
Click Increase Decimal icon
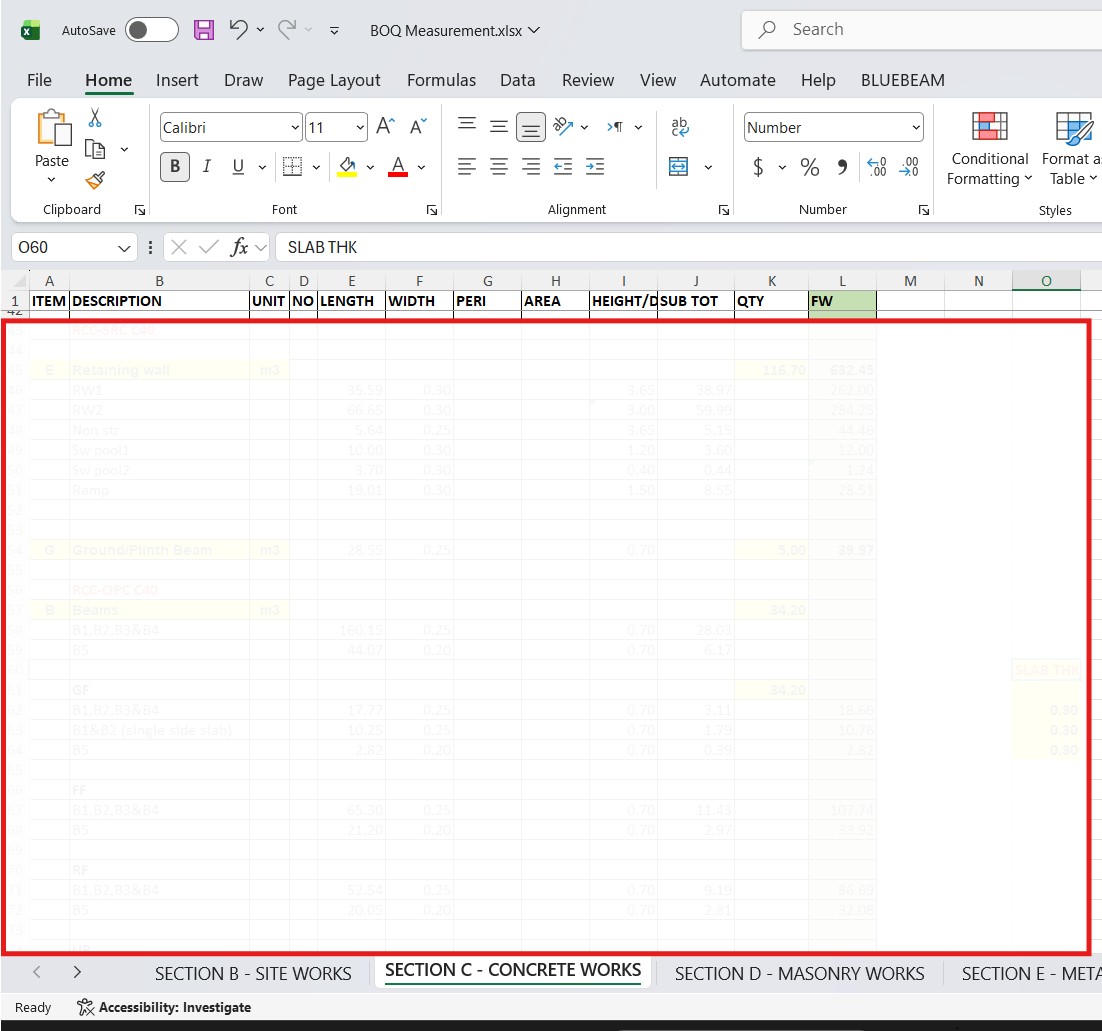click(x=877, y=167)
